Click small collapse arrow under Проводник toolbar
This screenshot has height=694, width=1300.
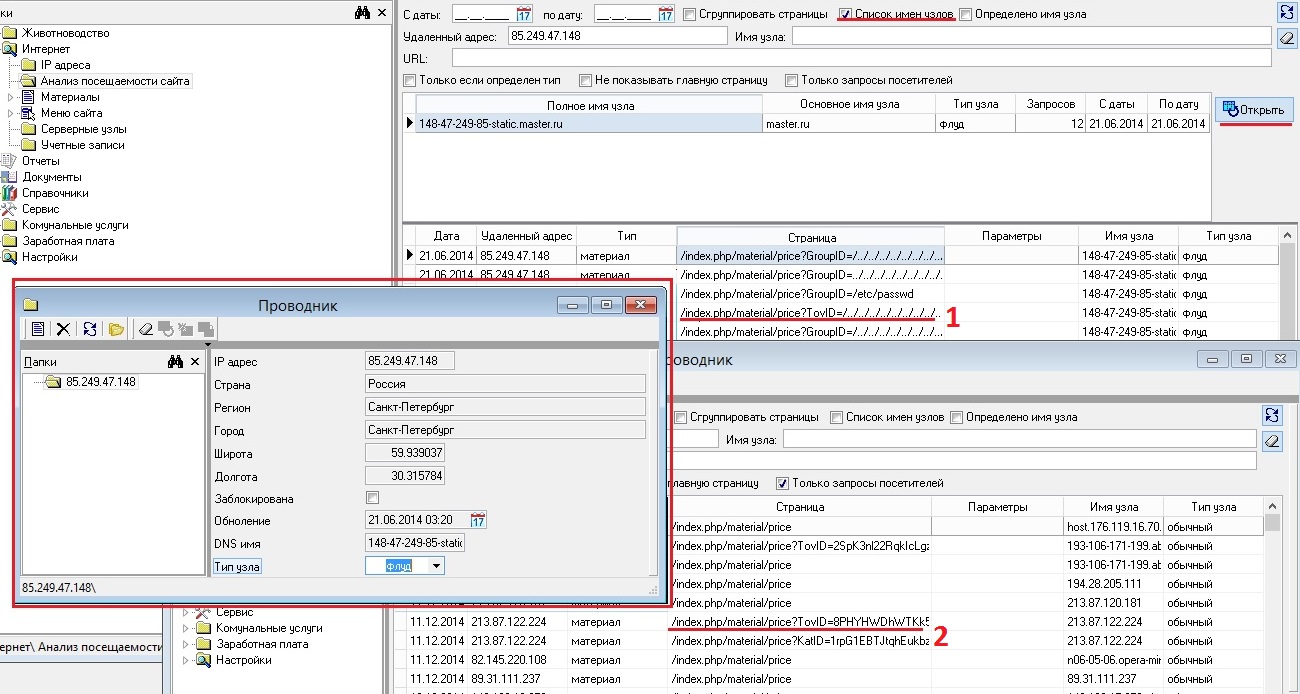[208, 344]
